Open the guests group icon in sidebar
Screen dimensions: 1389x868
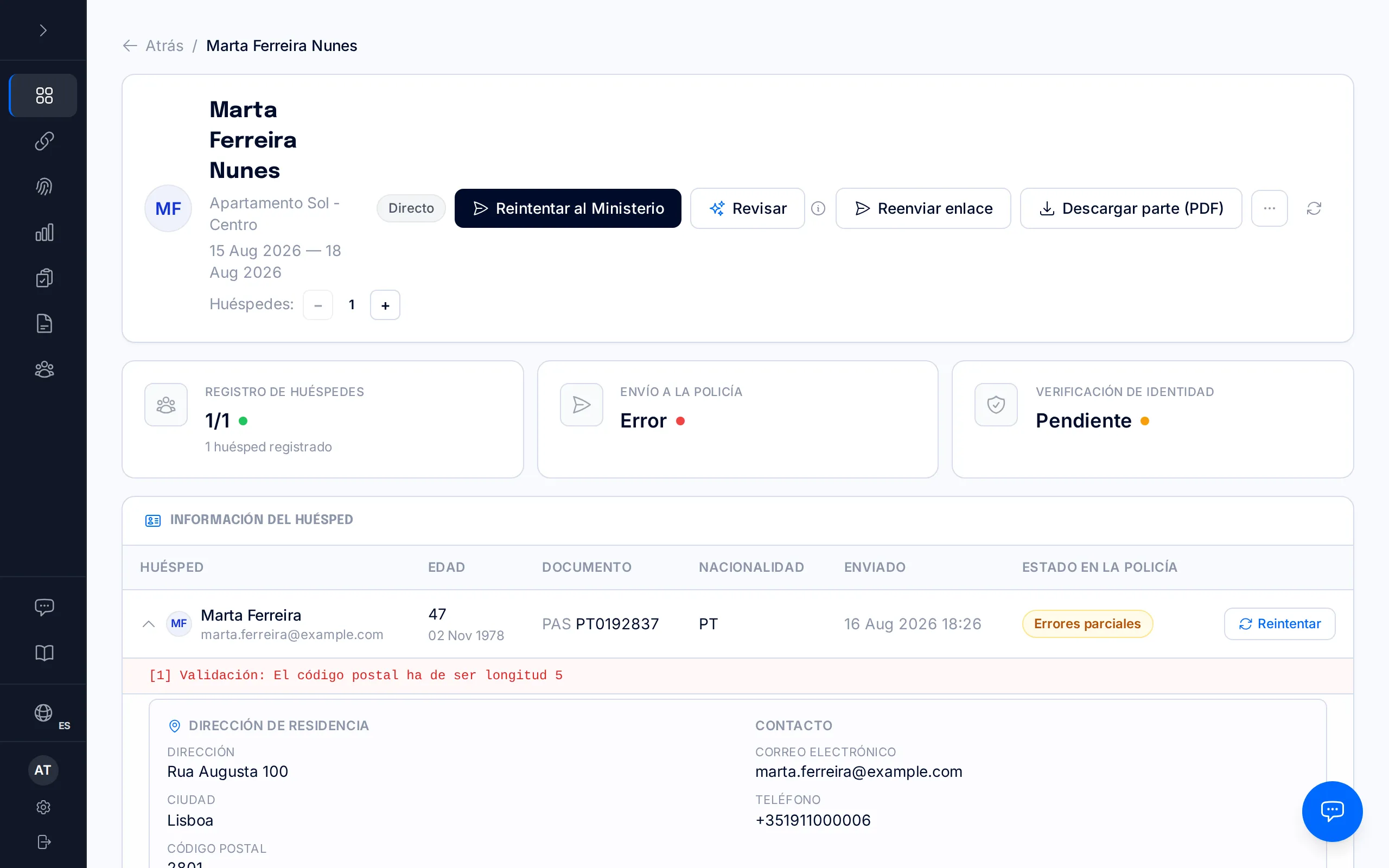[43, 369]
